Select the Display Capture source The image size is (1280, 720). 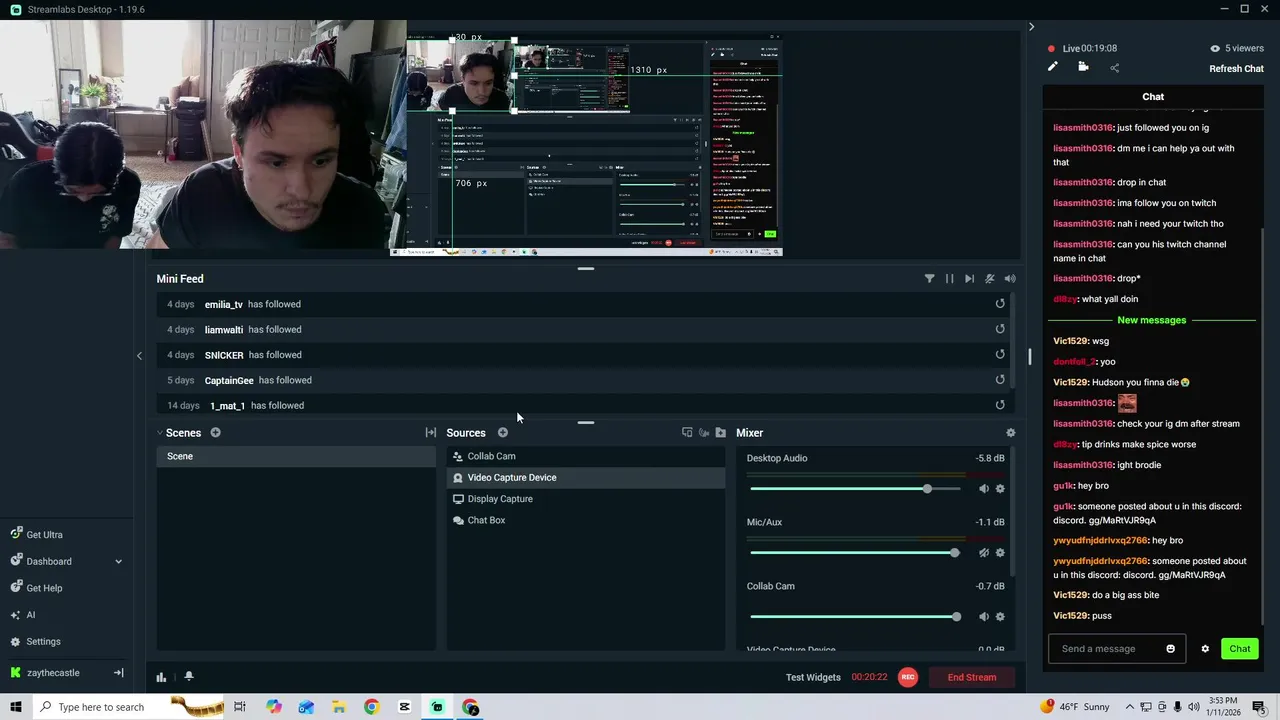coord(586,499)
